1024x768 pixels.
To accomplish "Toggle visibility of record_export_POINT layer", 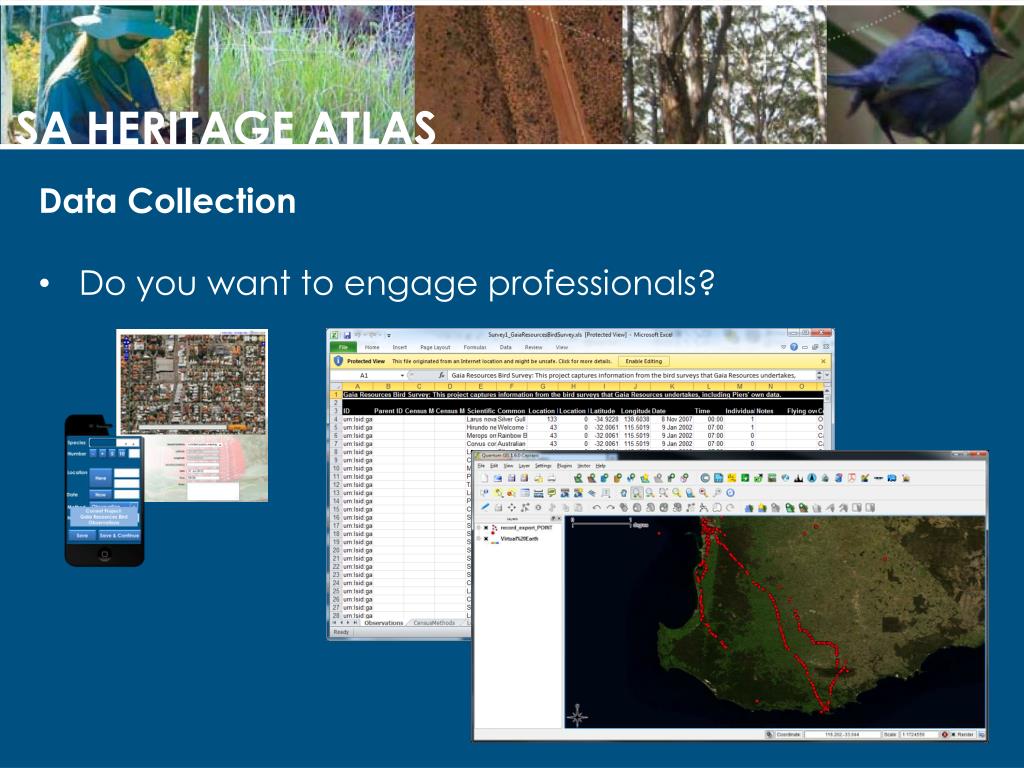I will tap(486, 528).
